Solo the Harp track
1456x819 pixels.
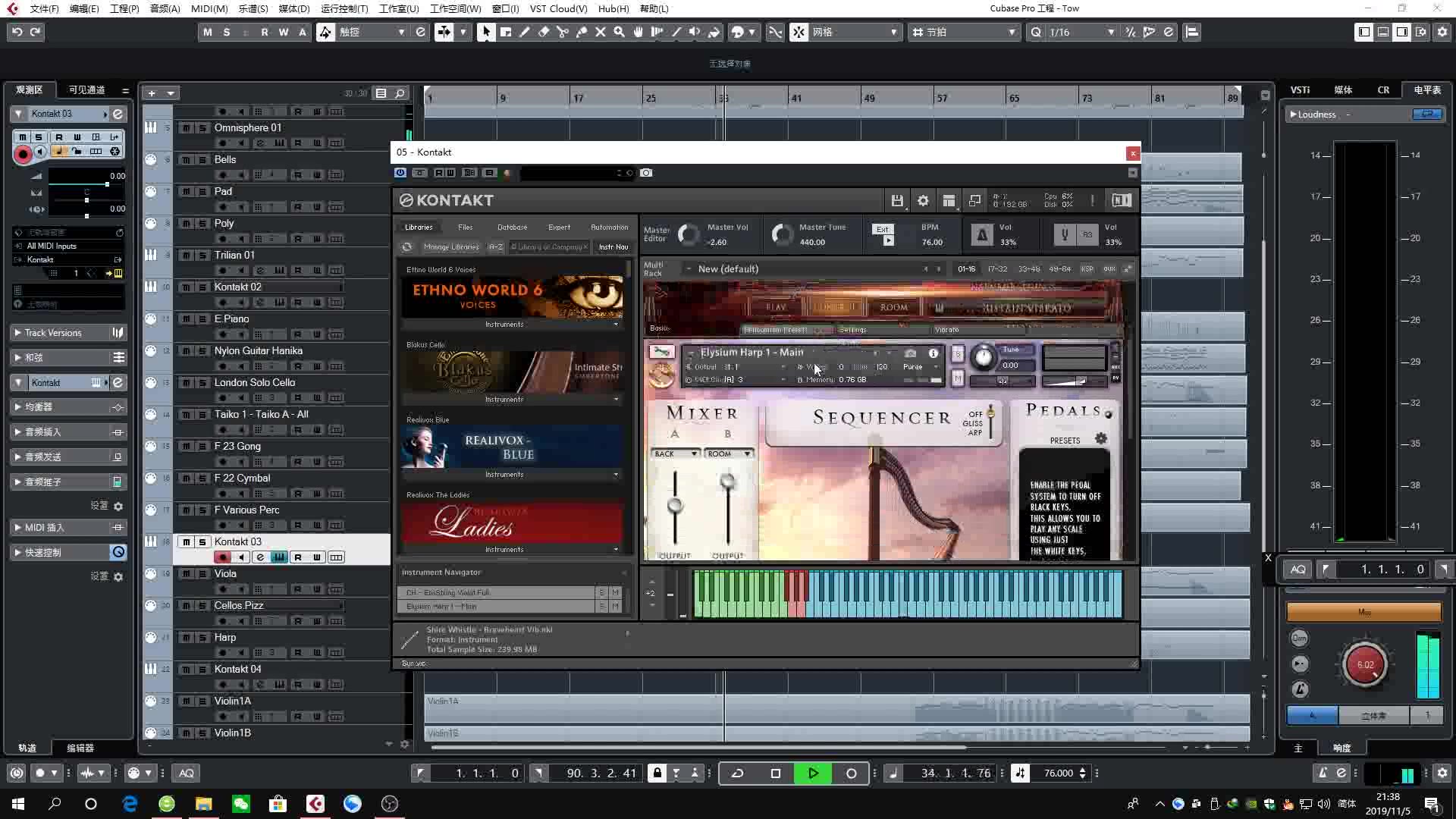tap(202, 638)
